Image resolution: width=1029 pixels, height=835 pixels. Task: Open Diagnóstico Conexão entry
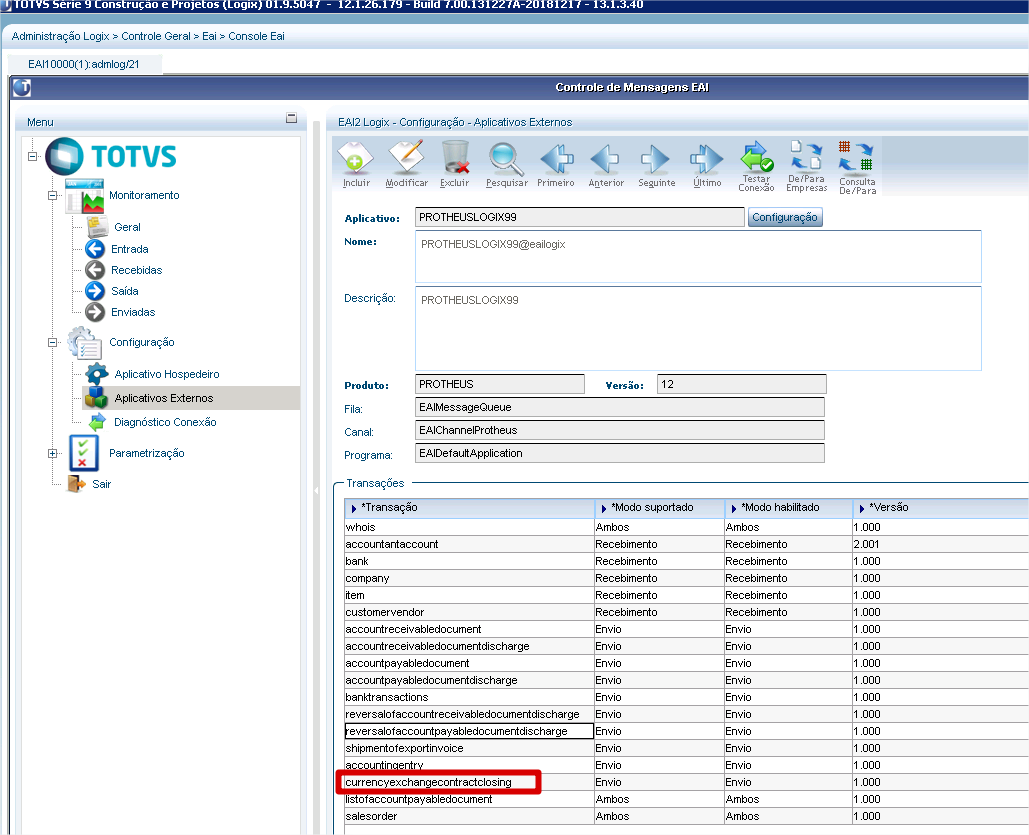pyautogui.click(x=165, y=422)
